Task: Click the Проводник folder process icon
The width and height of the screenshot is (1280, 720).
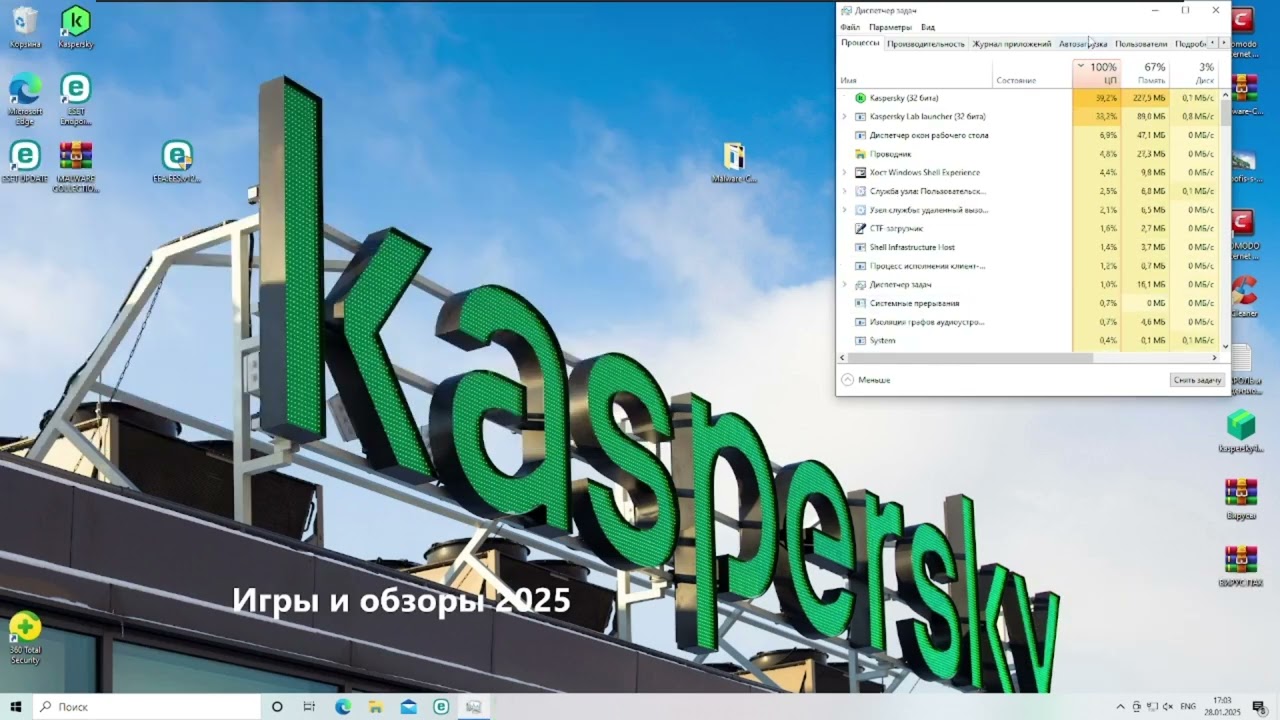Action: pos(860,154)
